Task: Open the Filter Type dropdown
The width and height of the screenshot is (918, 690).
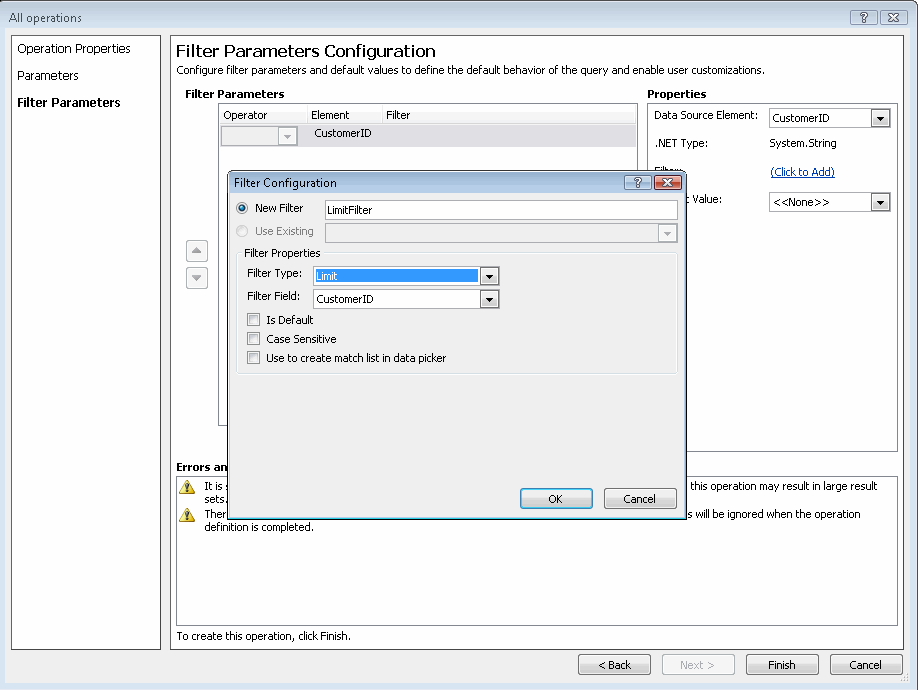Action: pos(489,276)
